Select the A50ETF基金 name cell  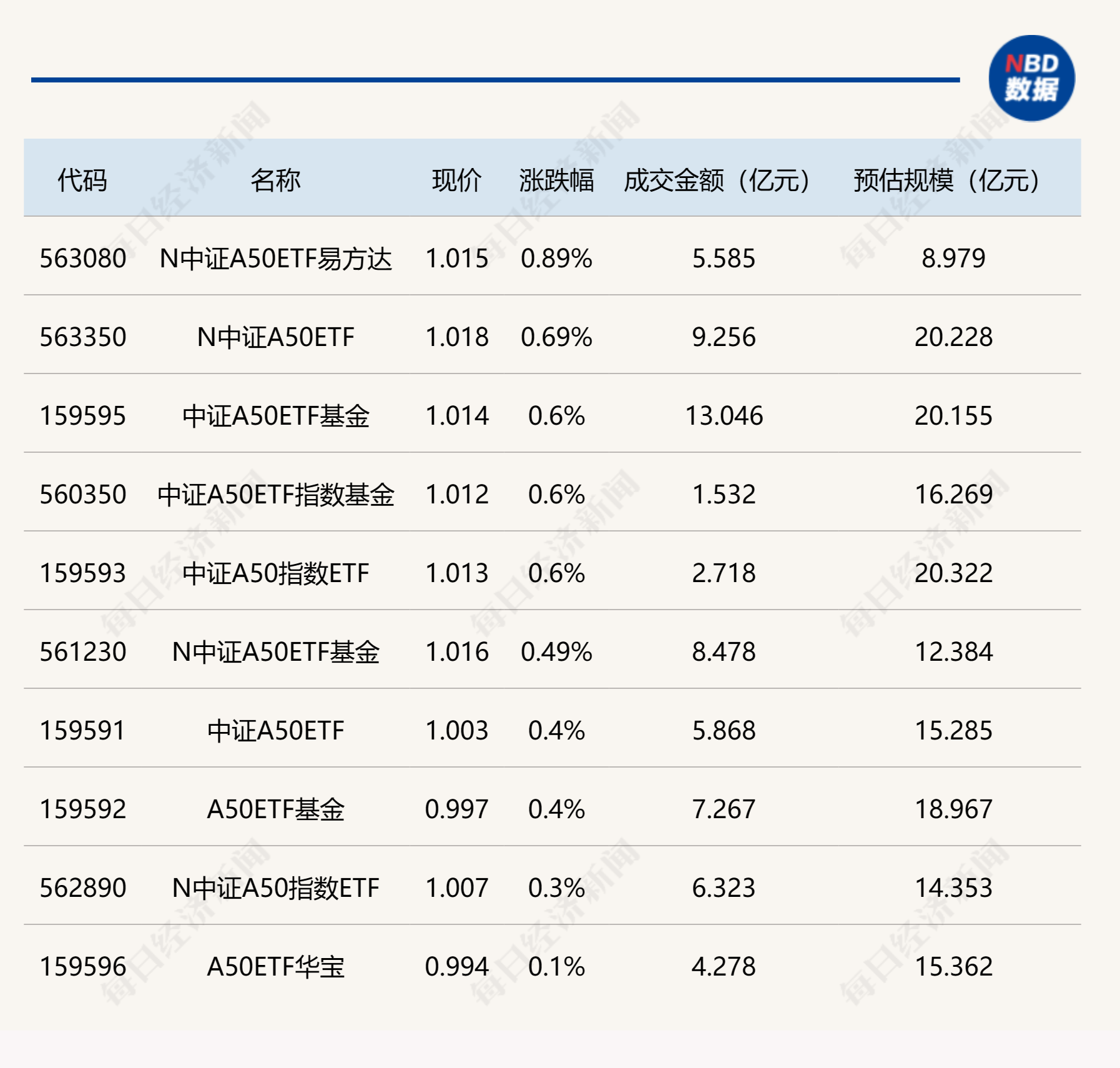[x=275, y=809]
